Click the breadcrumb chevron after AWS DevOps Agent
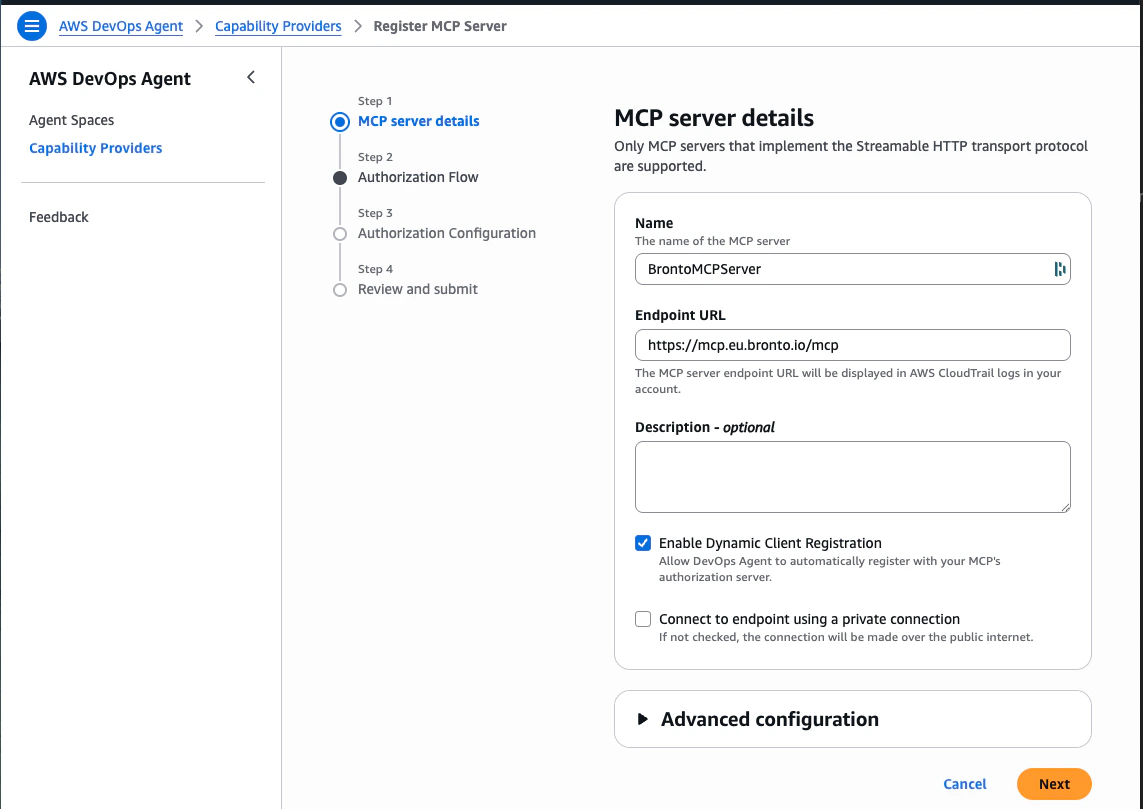The width and height of the screenshot is (1143, 809). 199,26
